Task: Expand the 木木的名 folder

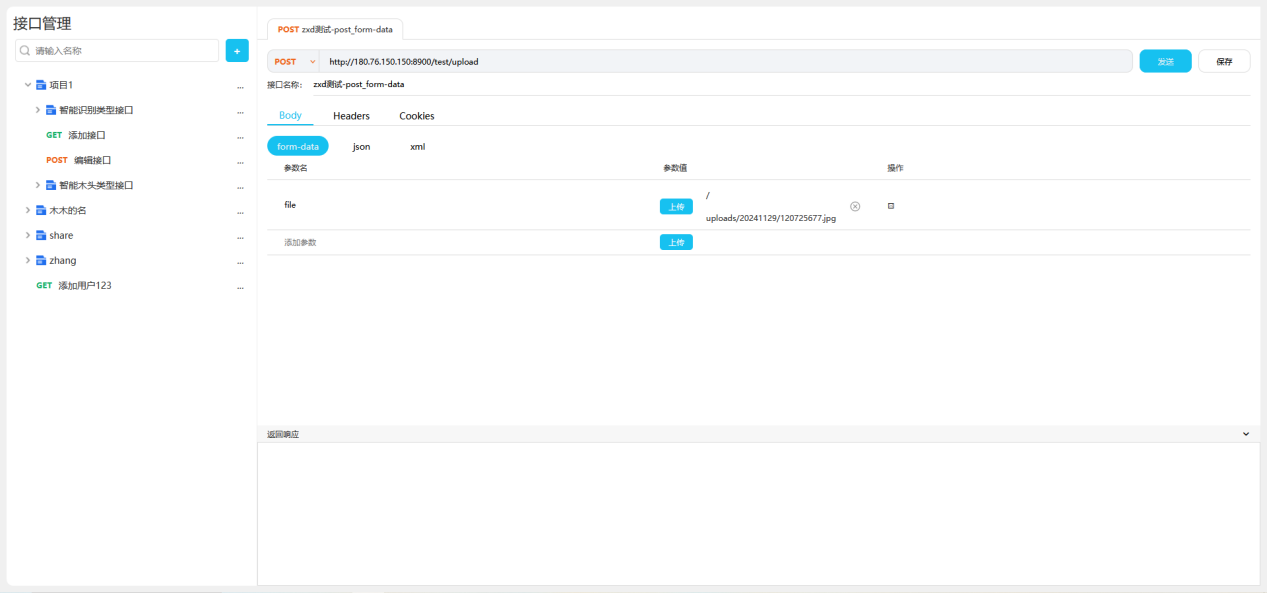Action: 28,210
